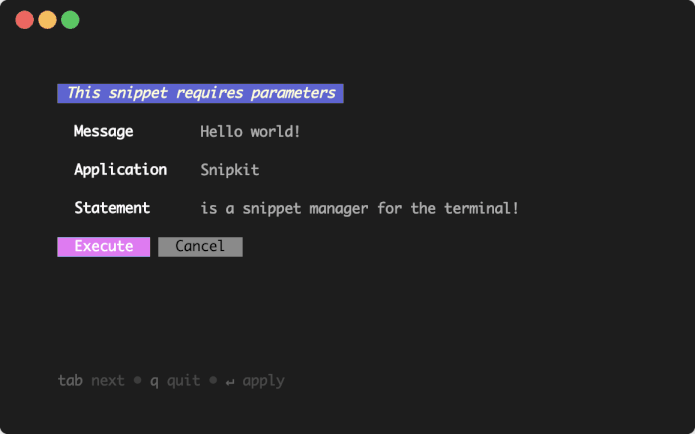Screen dimensions: 695x434
Task: Click the dot separator after next
Action: [137, 380]
